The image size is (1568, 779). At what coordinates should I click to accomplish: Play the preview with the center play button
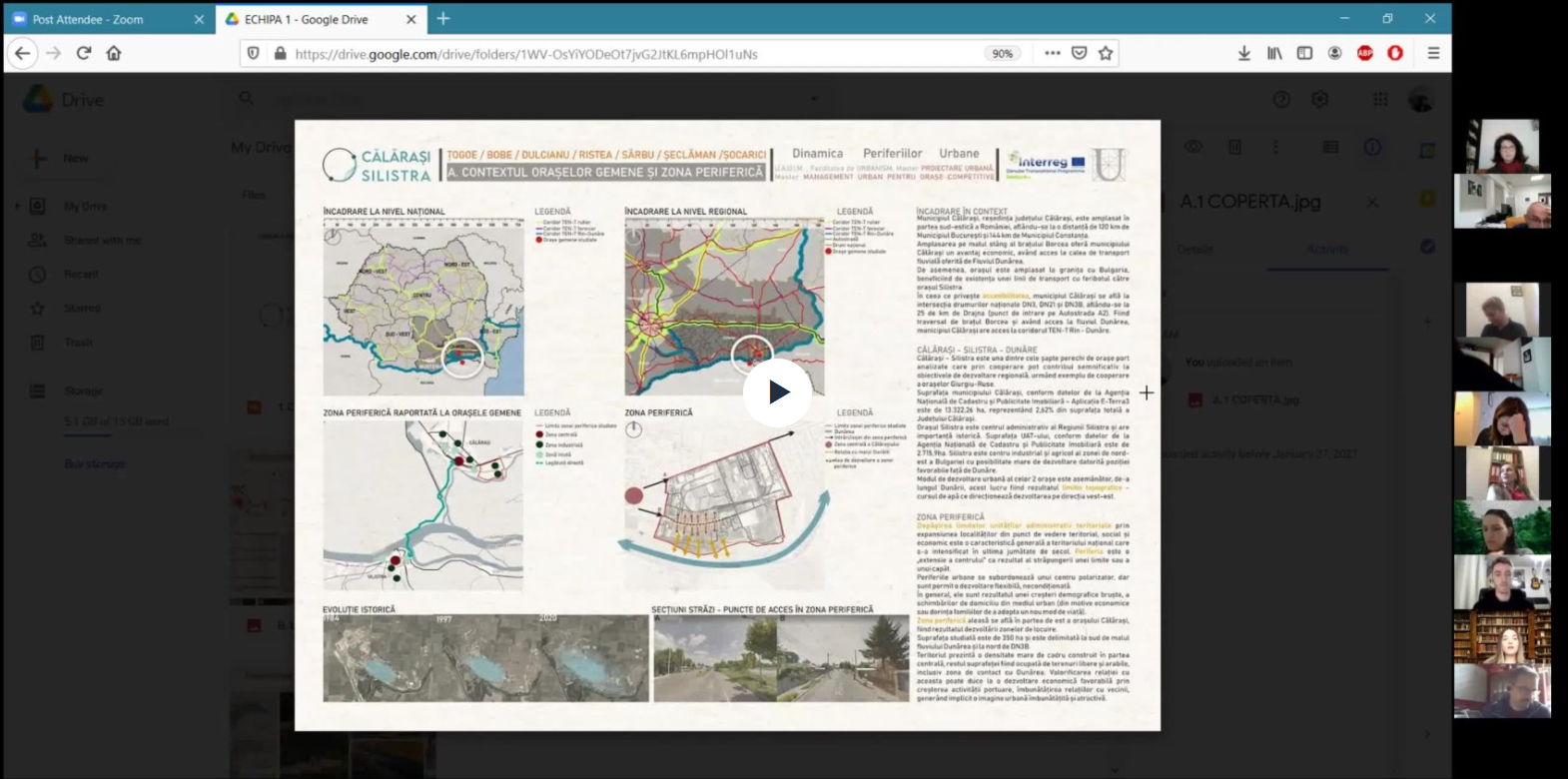(777, 391)
